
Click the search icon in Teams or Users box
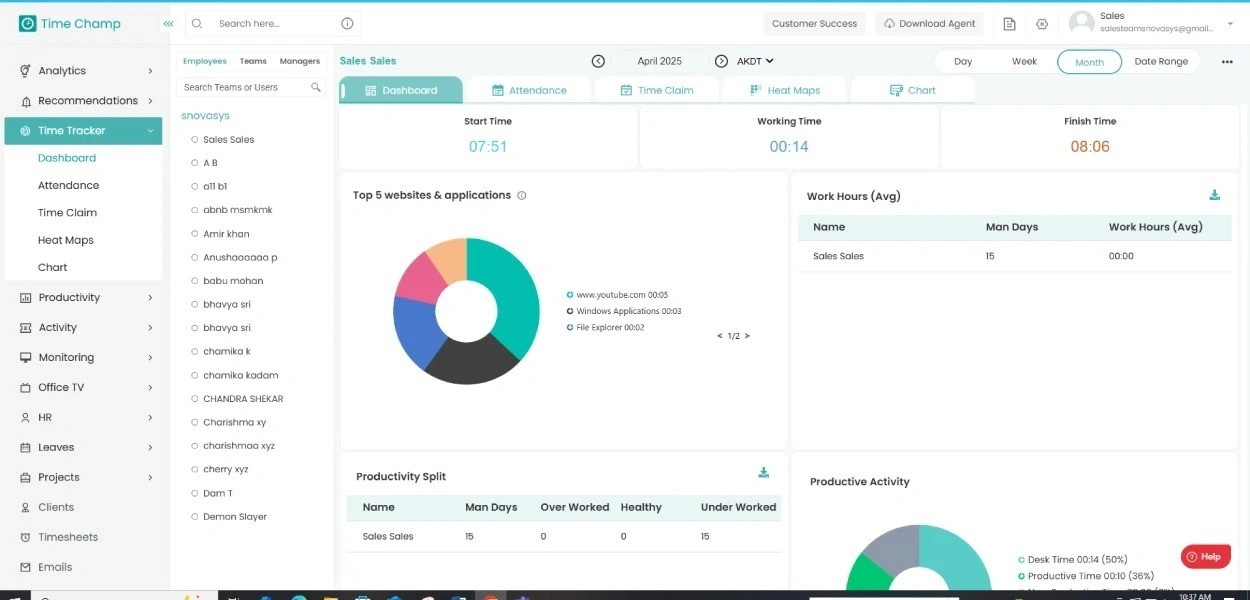coord(316,87)
